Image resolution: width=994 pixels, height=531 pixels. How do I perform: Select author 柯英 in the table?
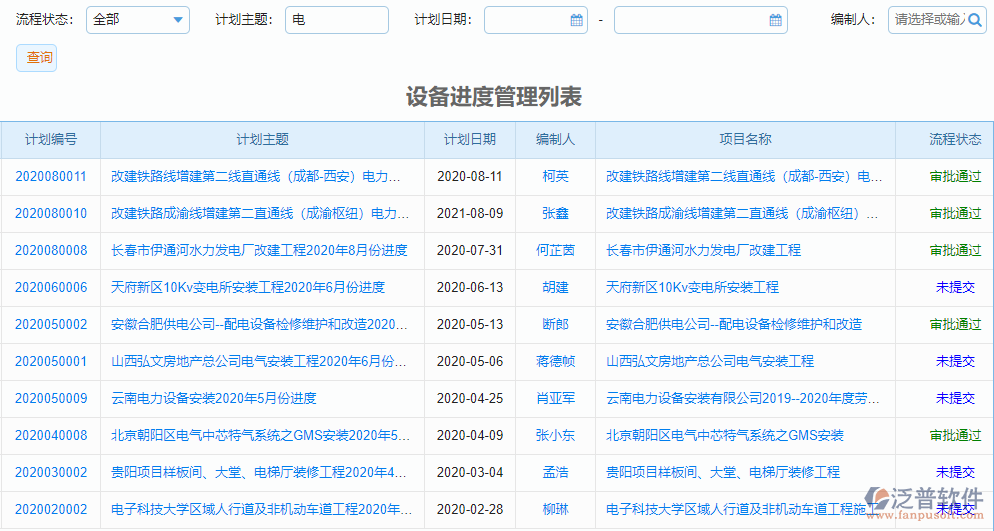click(555, 176)
